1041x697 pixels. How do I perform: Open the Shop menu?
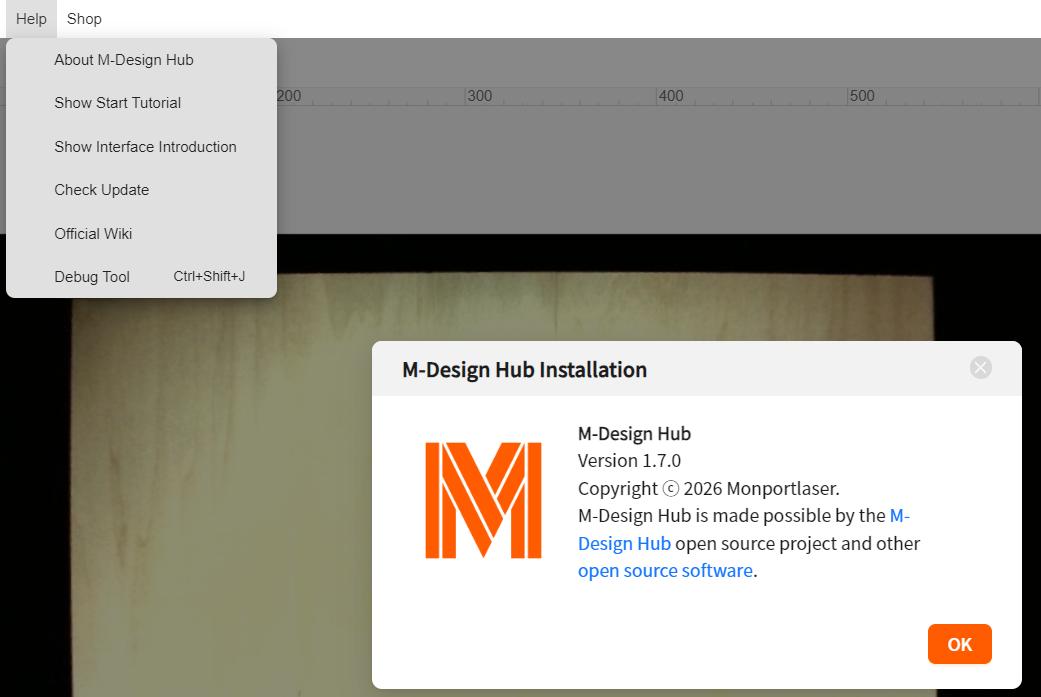pos(84,19)
